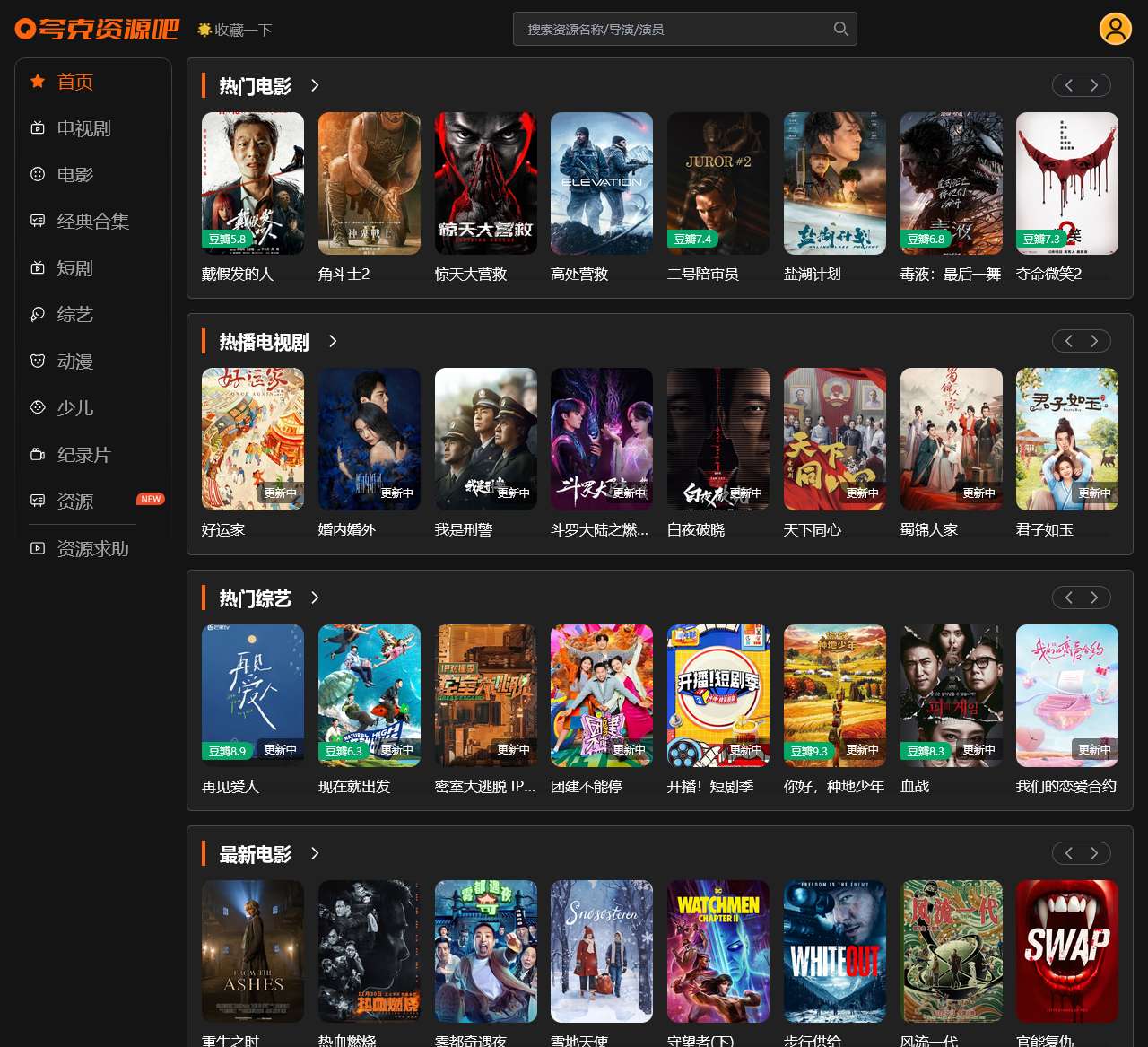This screenshot has height=1047, width=1148.
Task: Click the icon beside 少儿
Action: [38, 408]
